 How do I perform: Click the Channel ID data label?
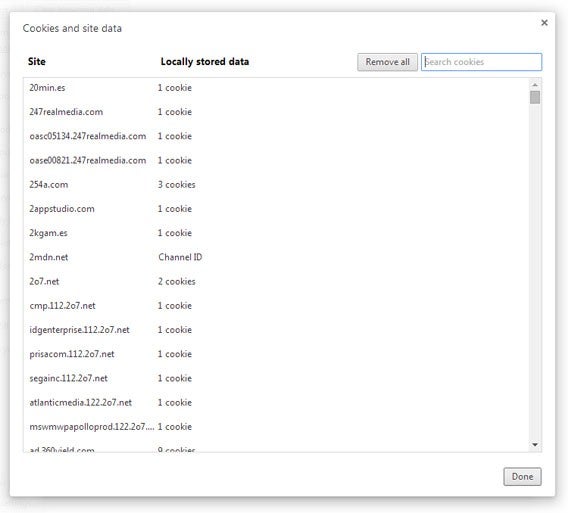coord(180,257)
